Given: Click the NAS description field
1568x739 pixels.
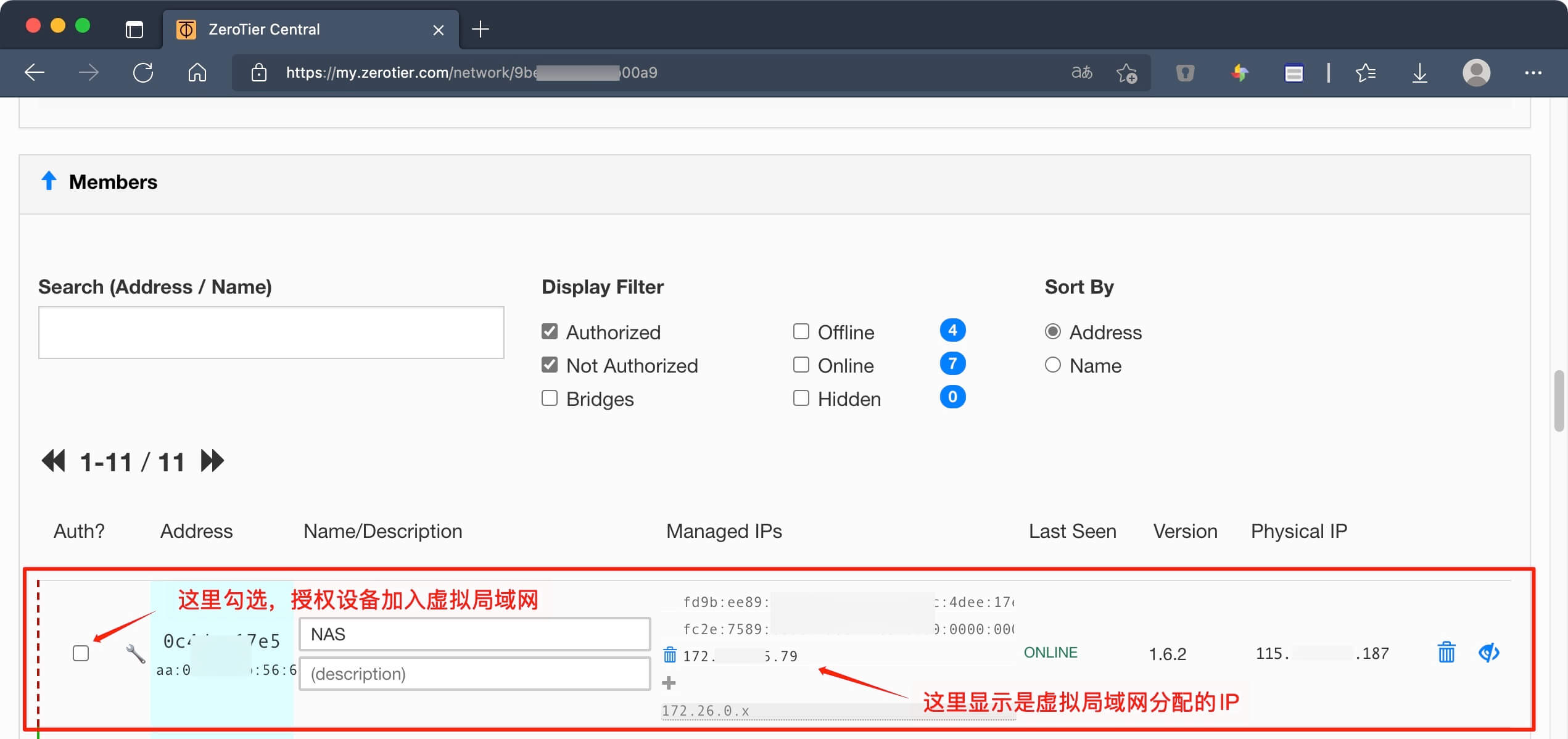Looking at the screenshot, I should tap(475, 674).
